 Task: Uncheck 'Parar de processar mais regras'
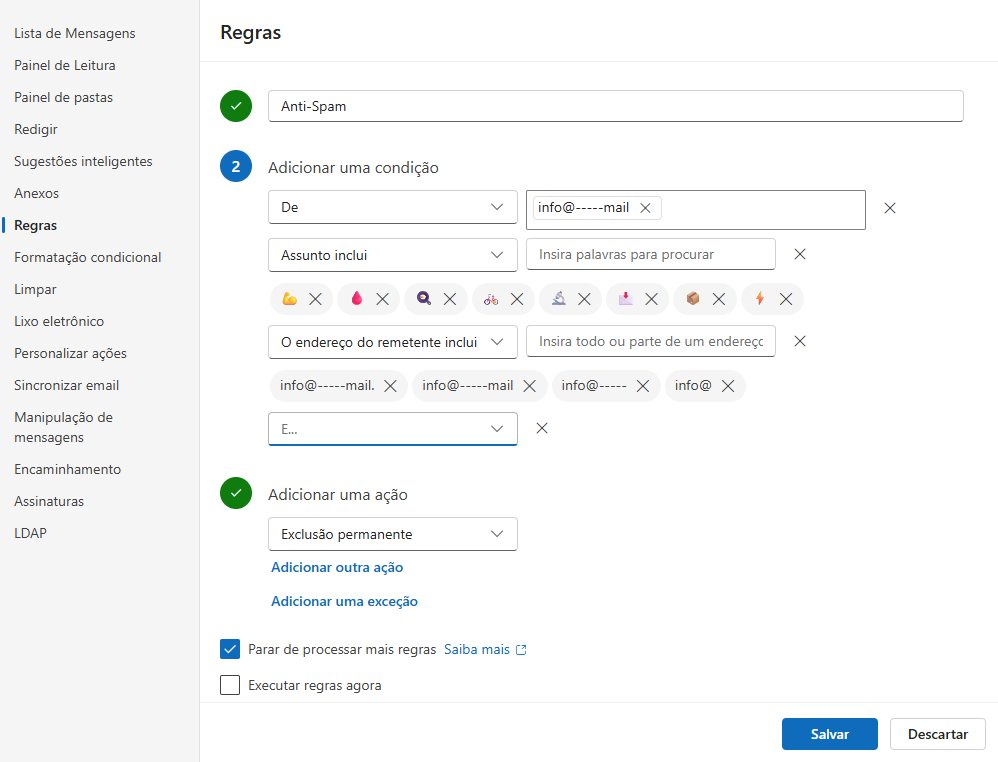[230, 649]
